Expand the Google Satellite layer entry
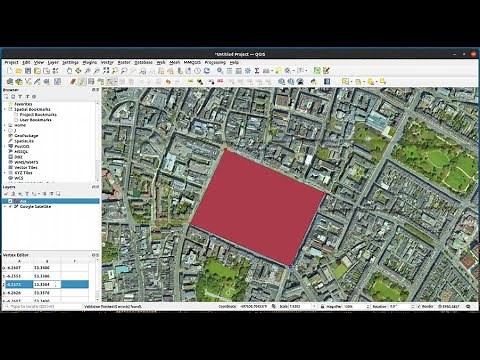Viewport: 480px width, 360px height. click(5, 207)
